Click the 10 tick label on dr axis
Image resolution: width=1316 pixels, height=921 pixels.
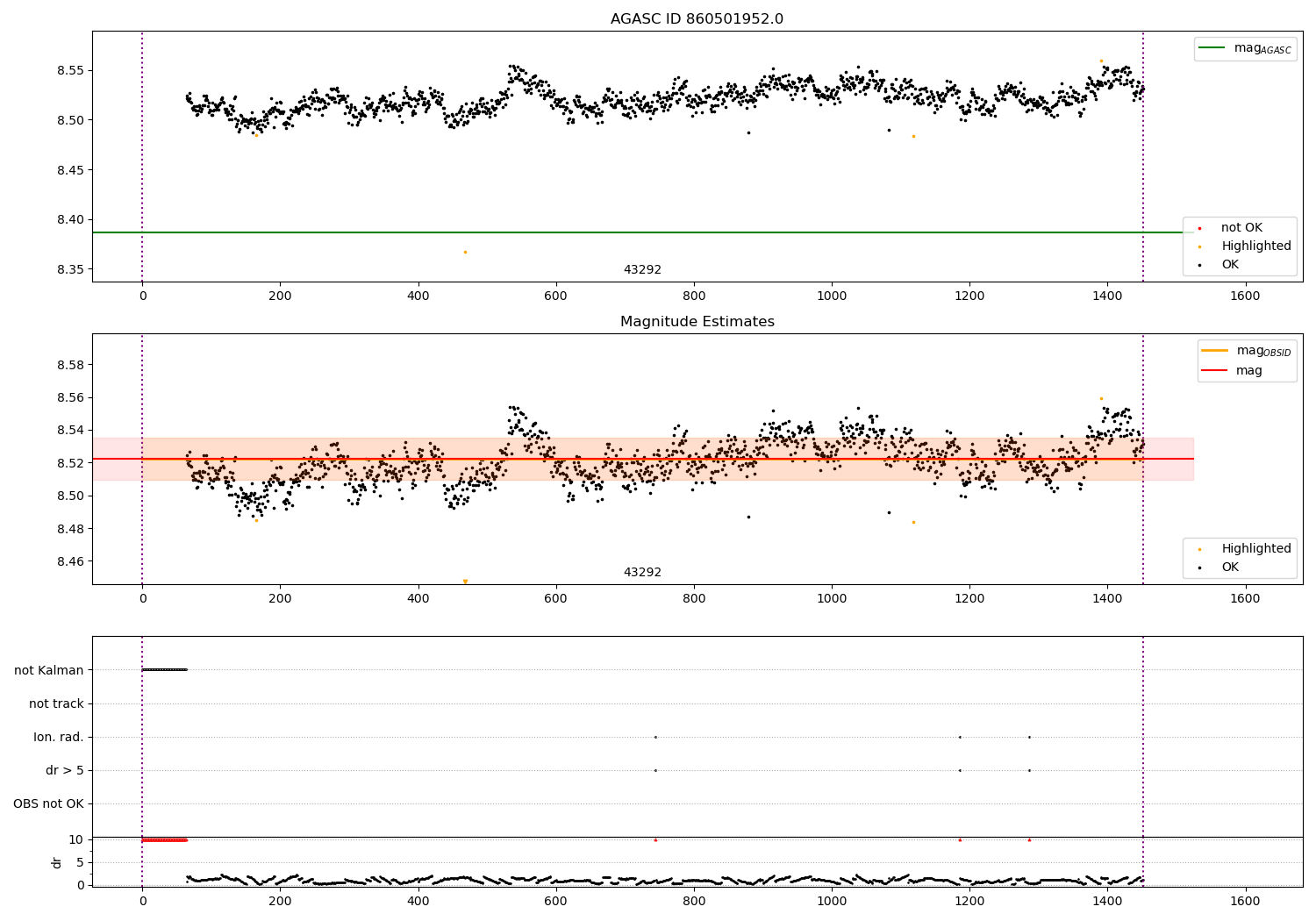(76, 839)
